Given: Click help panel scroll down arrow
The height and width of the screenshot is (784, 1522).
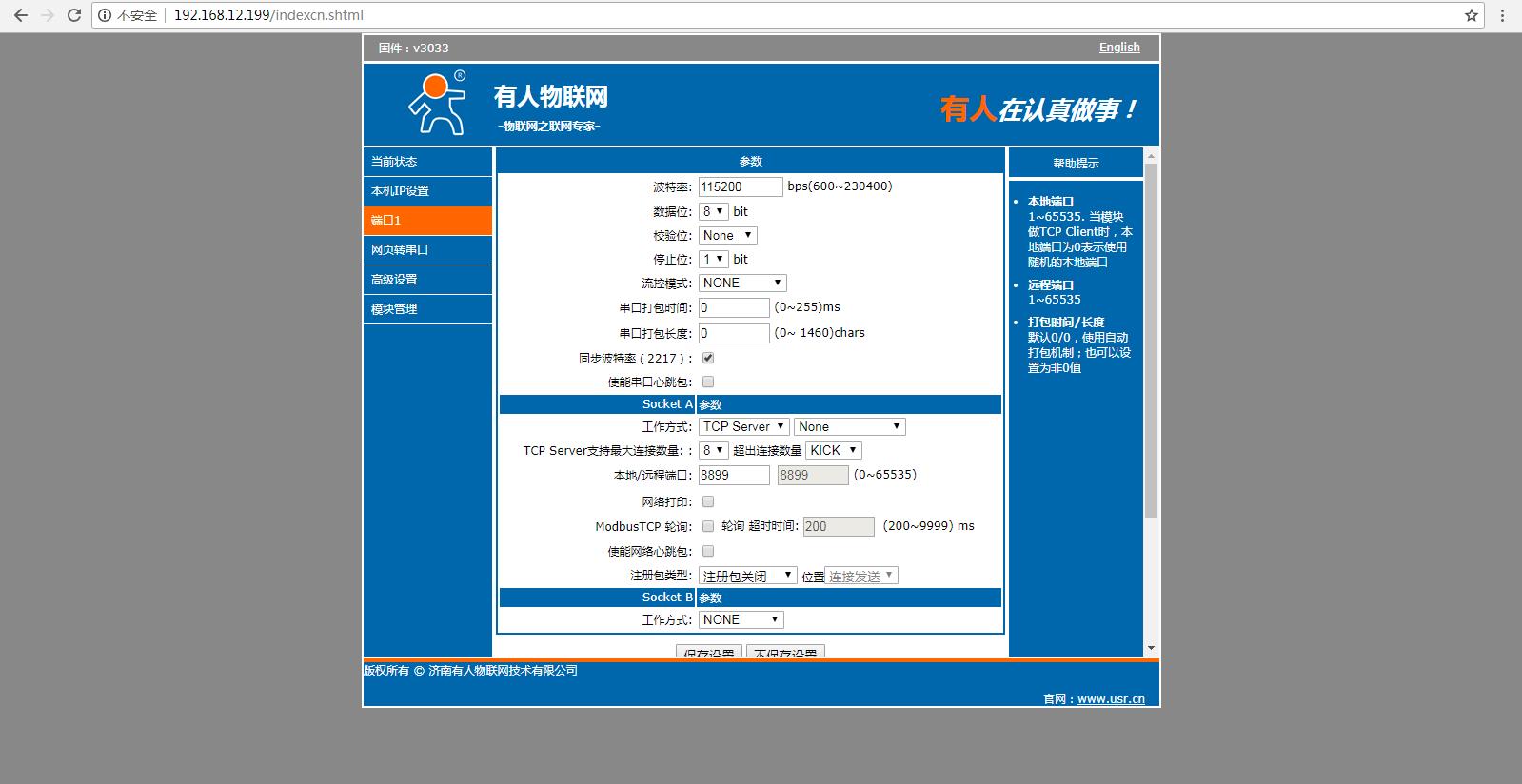Looking at the screenshot, I should (1151, 648).
